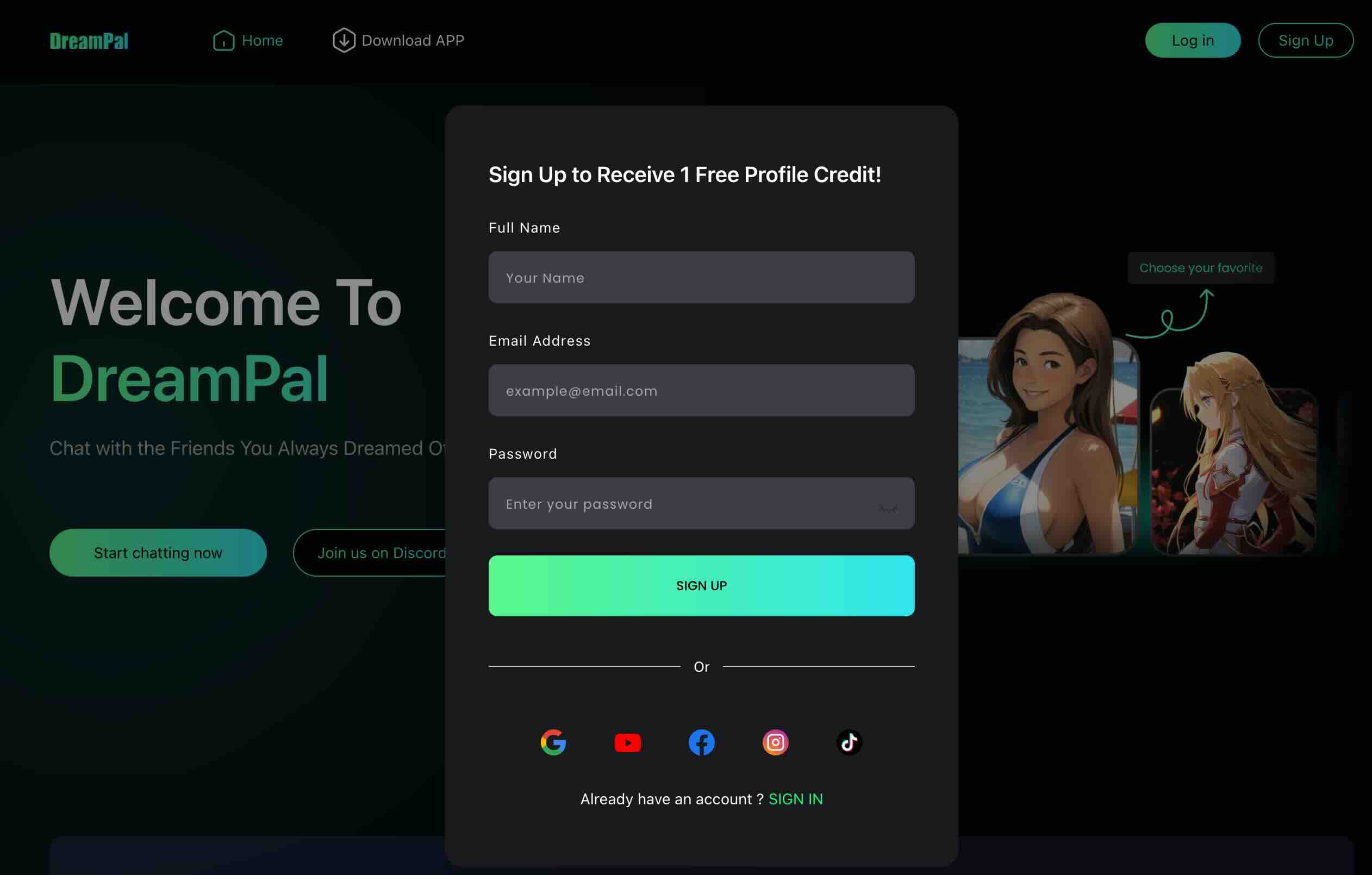Click the TikTok sign-in icon
Image resolution: width=1372 pixels, height=875 pixels.
(x=848, y=742)
